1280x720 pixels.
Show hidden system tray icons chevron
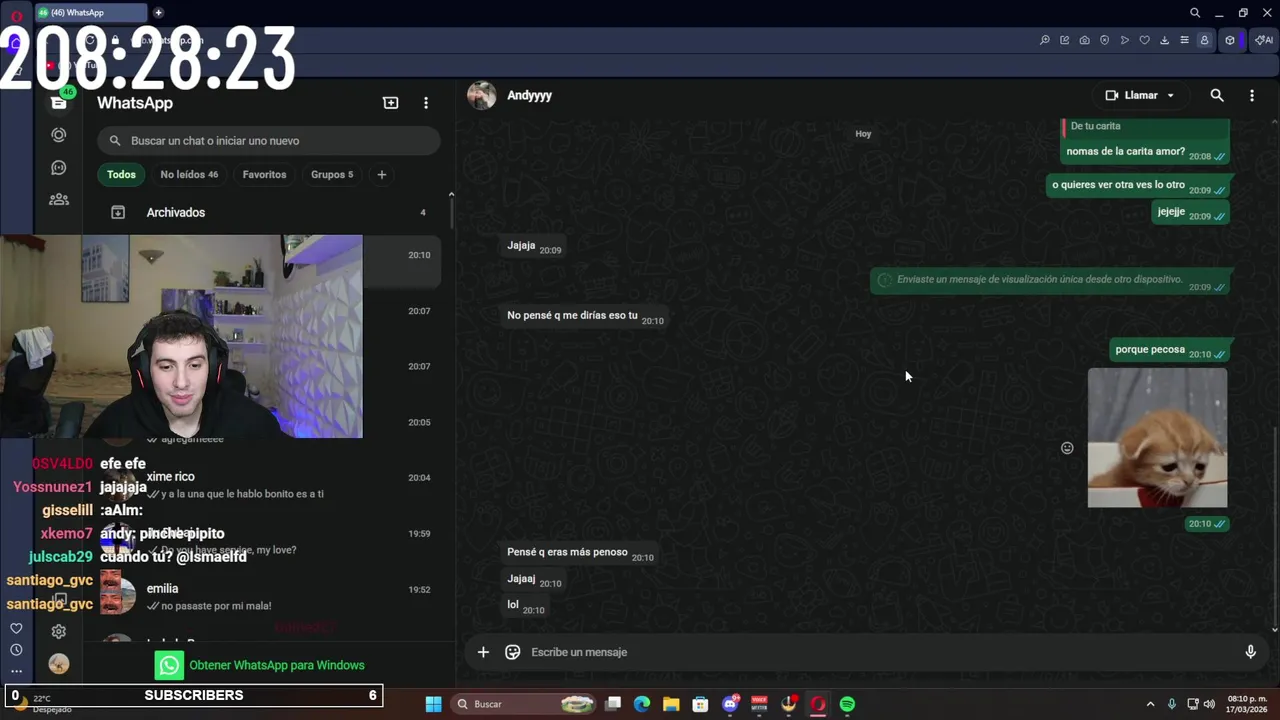click(x=1150, y=704)
